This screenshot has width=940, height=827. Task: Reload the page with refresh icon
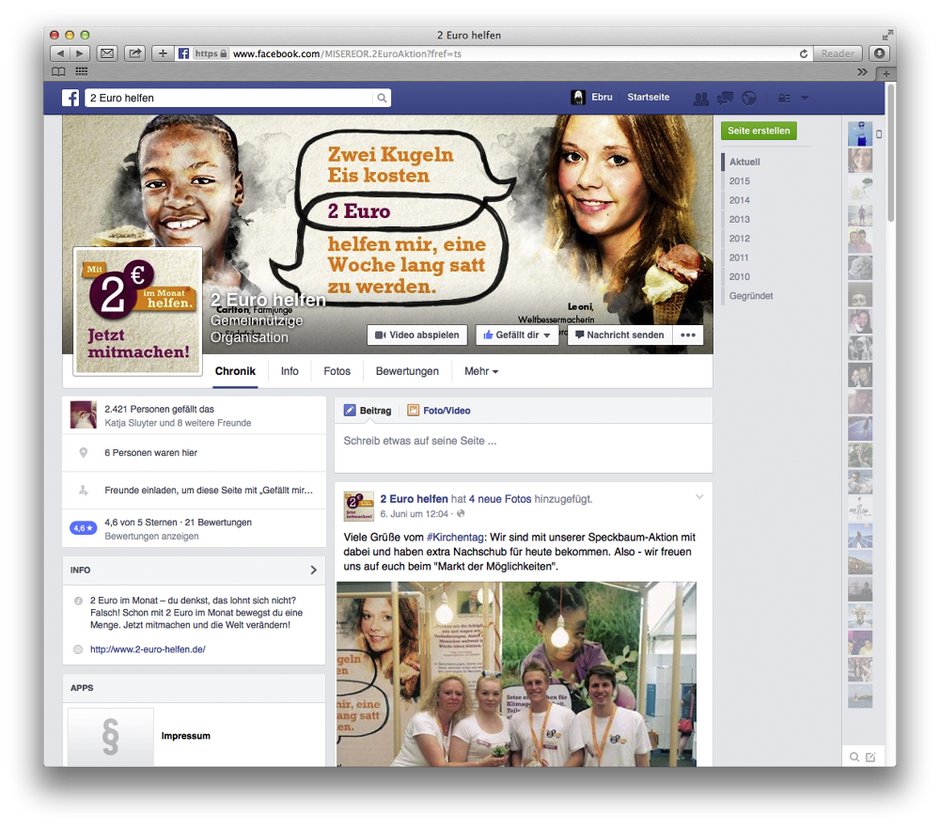tap(803, 53)
